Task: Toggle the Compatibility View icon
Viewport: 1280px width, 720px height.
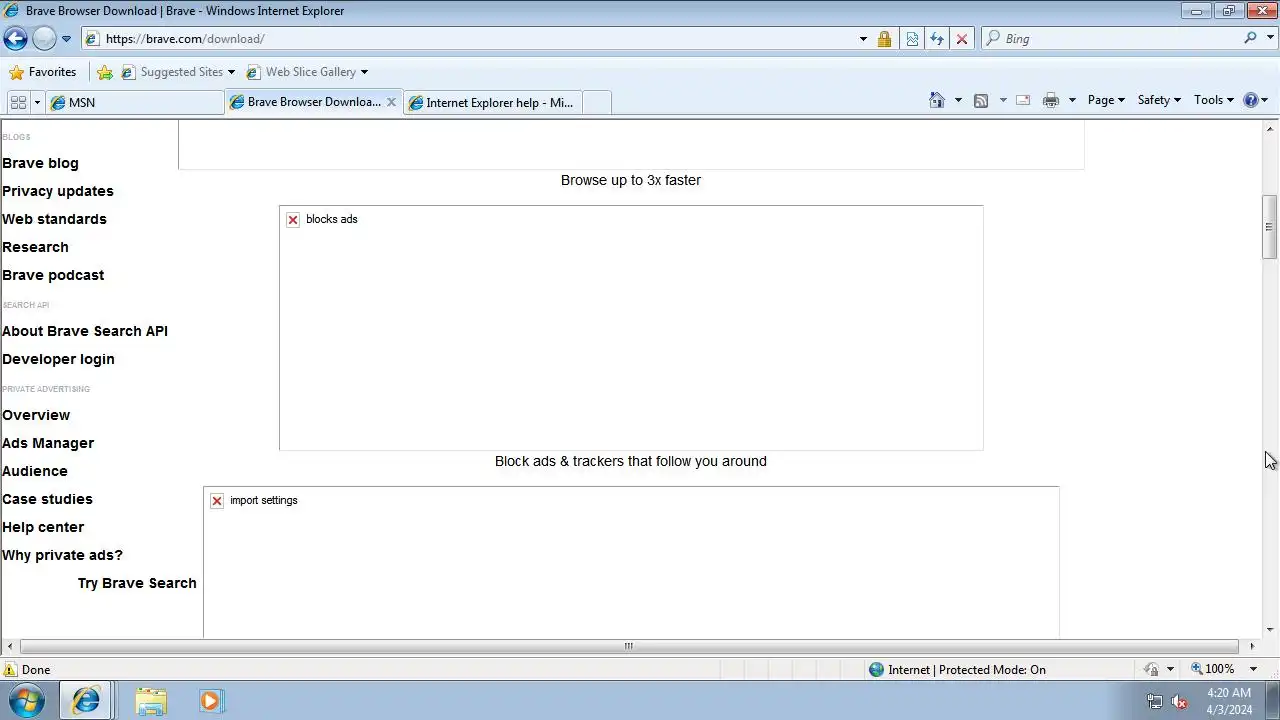Action: coord(912,39)
